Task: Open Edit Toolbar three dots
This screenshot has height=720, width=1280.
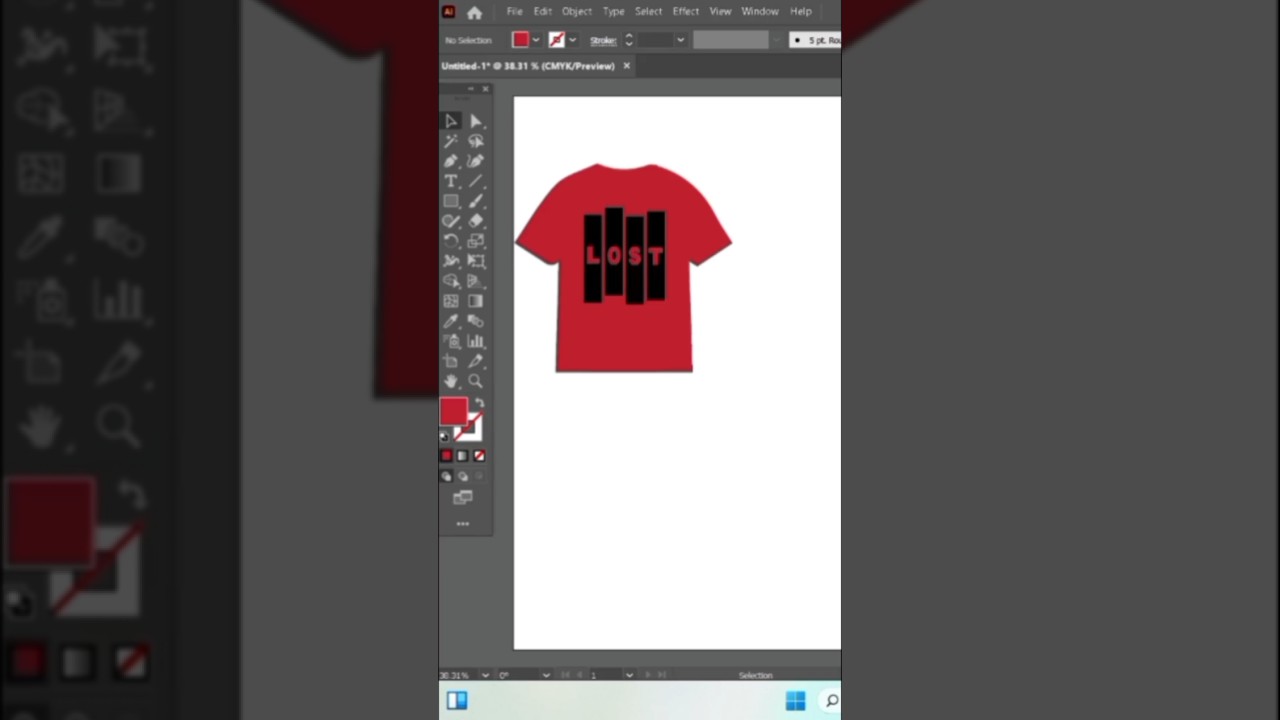Action: click(x=463, y=523)
